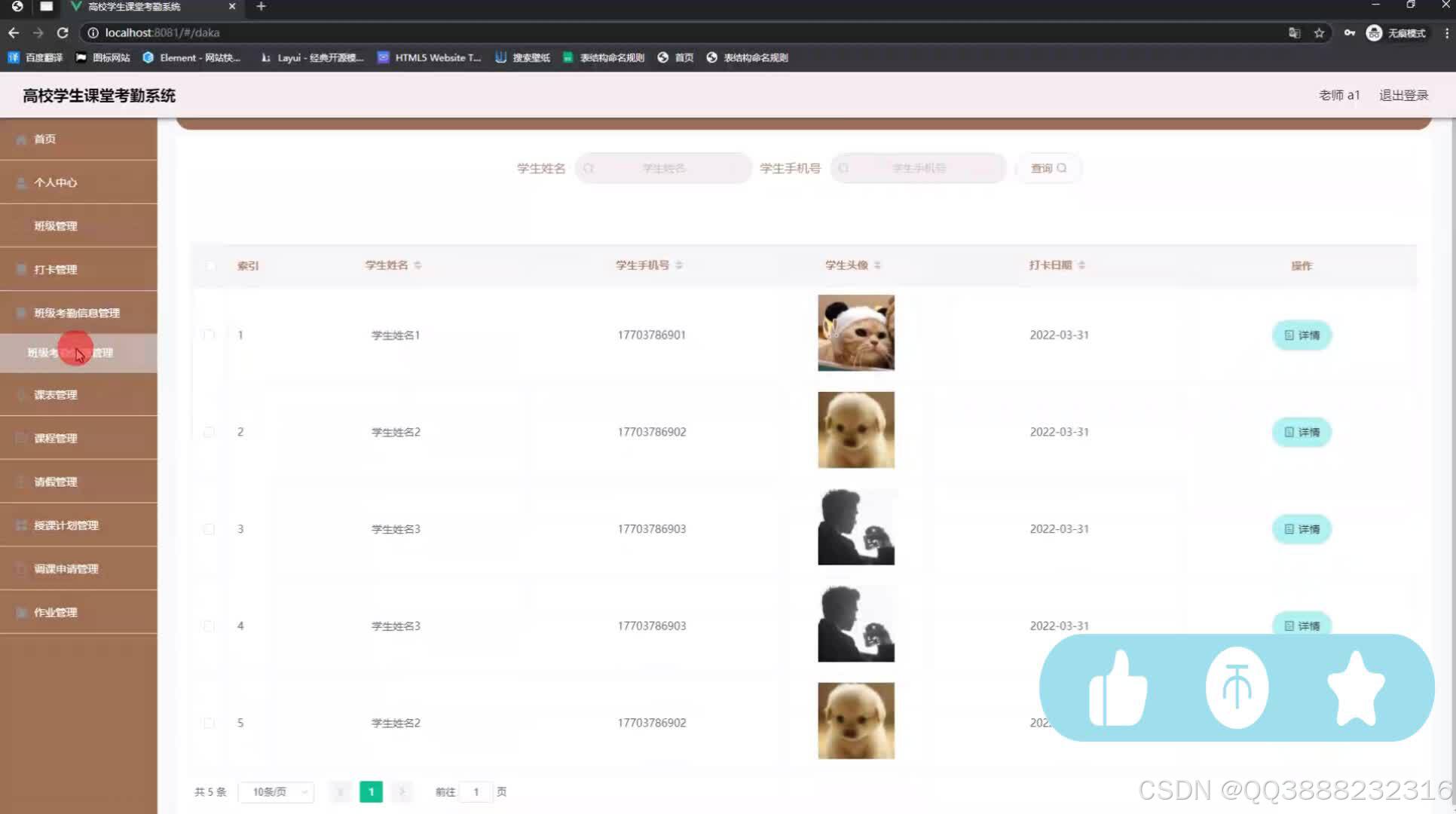This screenshot has width=1456, height=814.
Task: Sort the table by 打卡日期
Action: (x=1081, y=265)
